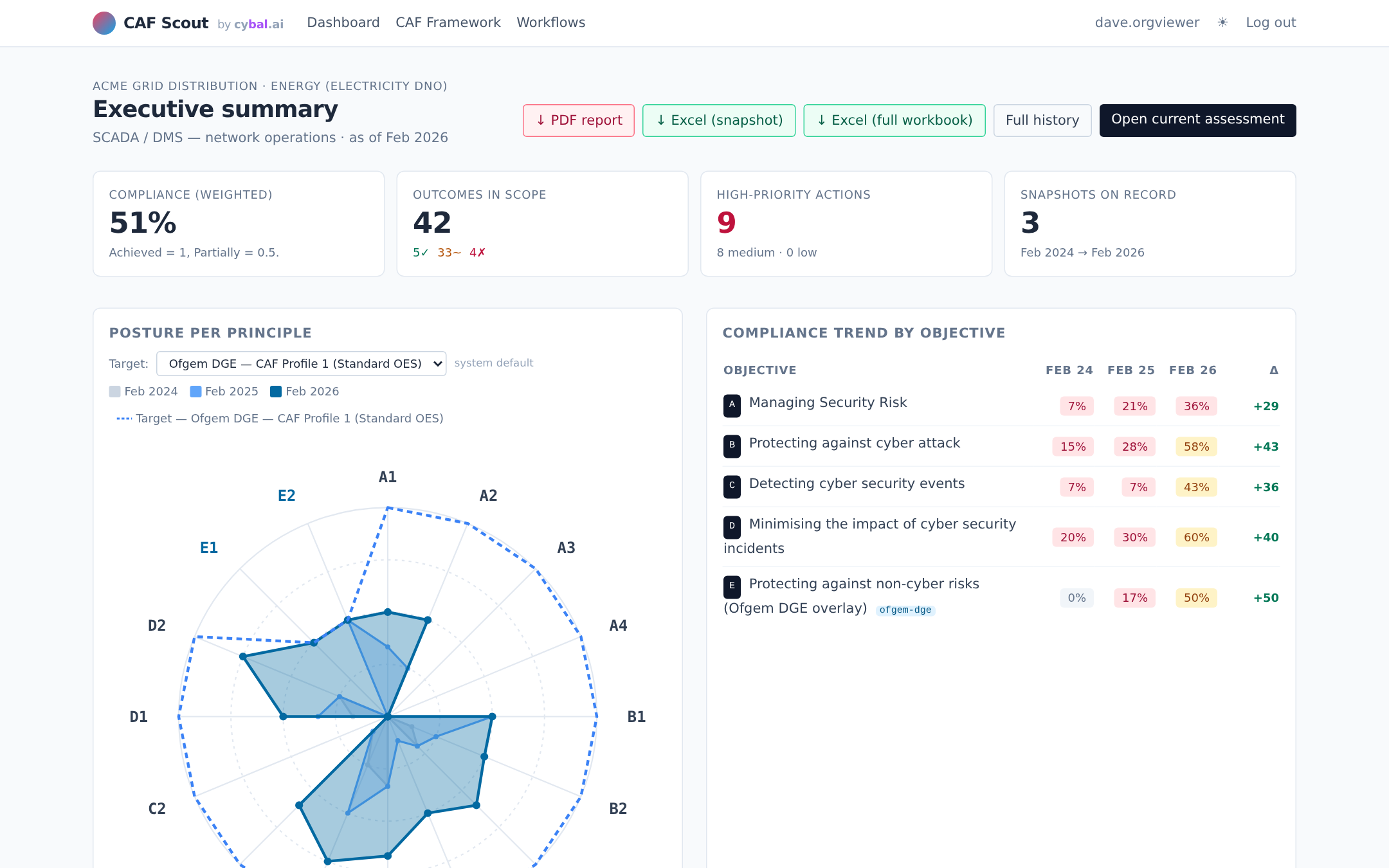Click the ofgem-dge tag badge
This screenshot has height=868, width=1389.
[x=905, y=610]
